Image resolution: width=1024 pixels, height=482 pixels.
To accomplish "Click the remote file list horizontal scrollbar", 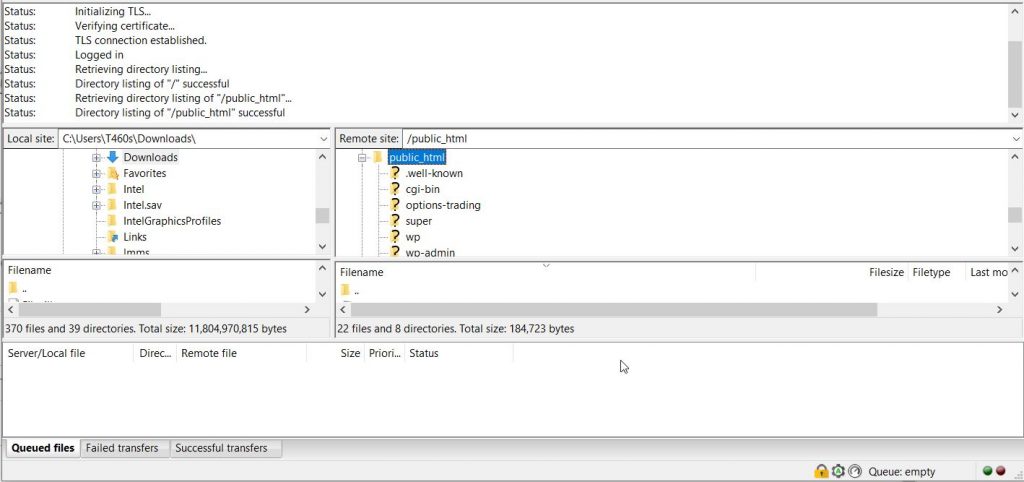I will click(614, 310).
